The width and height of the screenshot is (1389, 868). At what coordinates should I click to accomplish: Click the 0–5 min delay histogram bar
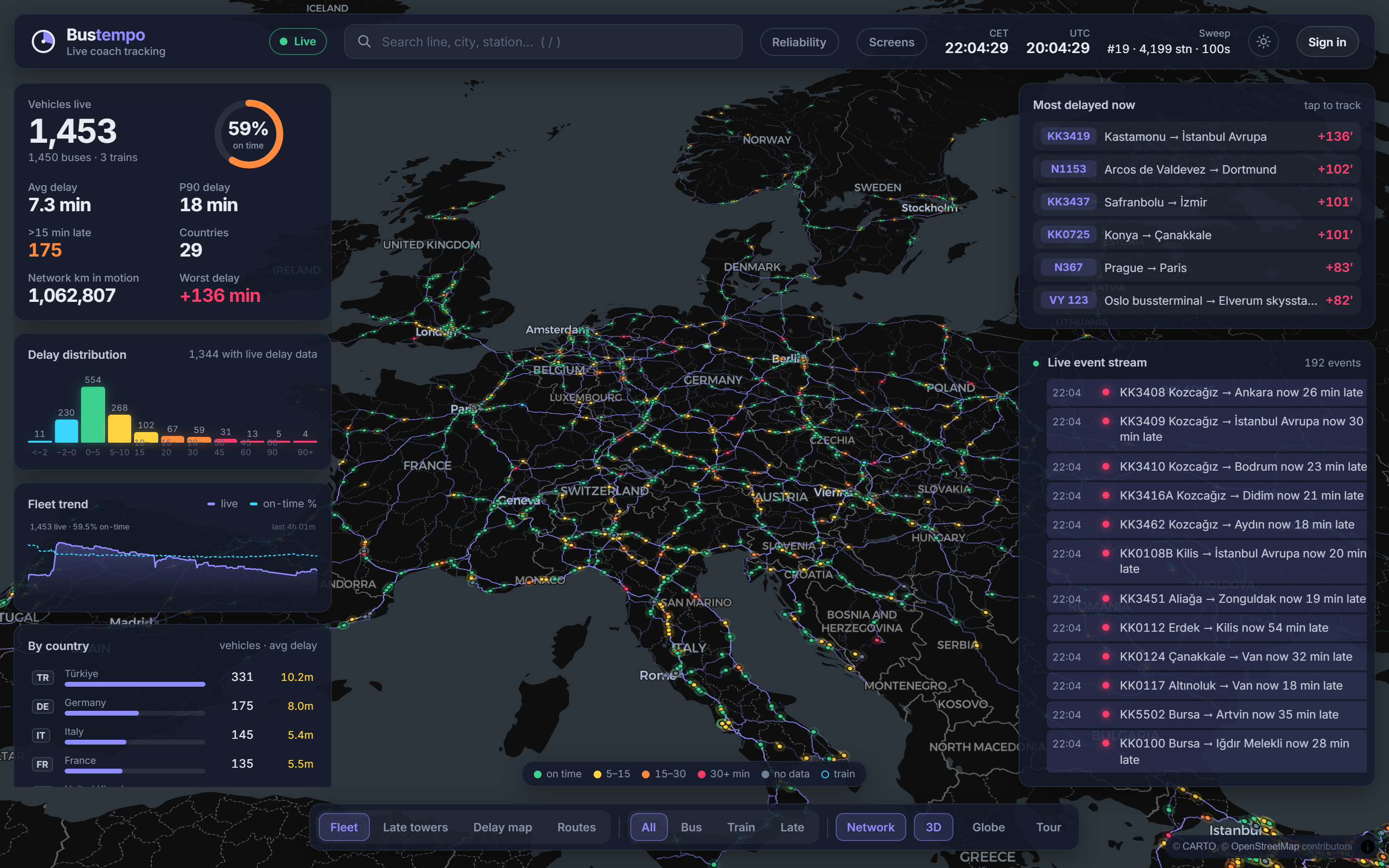(93, 414)
